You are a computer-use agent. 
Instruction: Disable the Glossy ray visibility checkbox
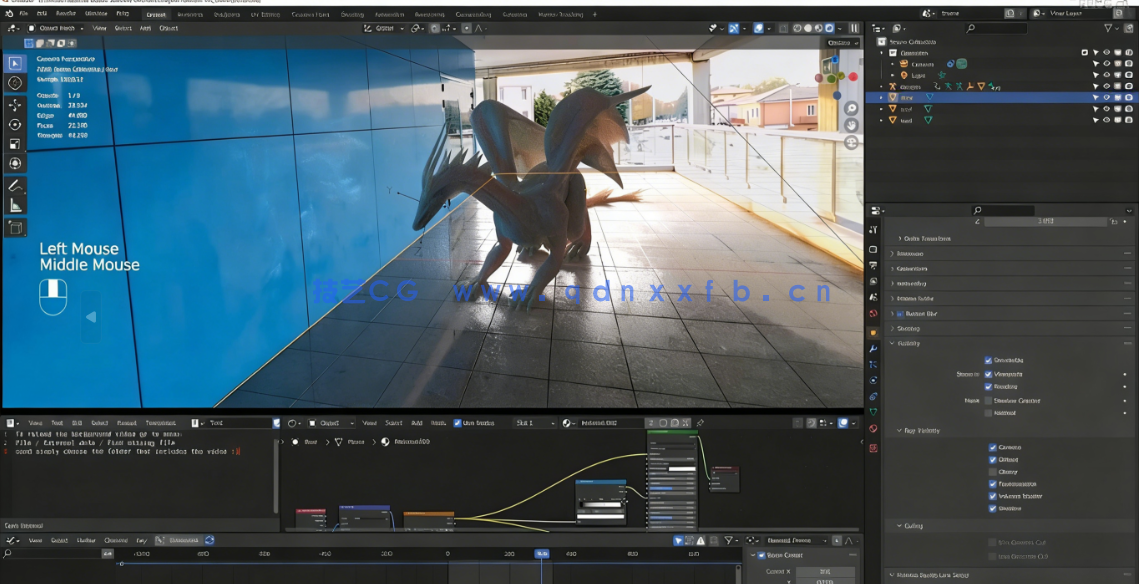[992, 471]
